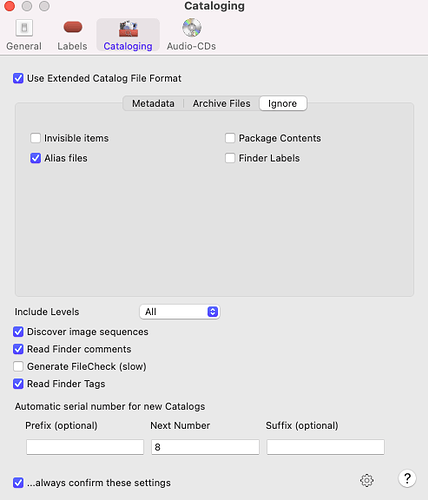Switch to the Metadata tab
This screenshot has width=428, height=500.
[x=153, y=104]
